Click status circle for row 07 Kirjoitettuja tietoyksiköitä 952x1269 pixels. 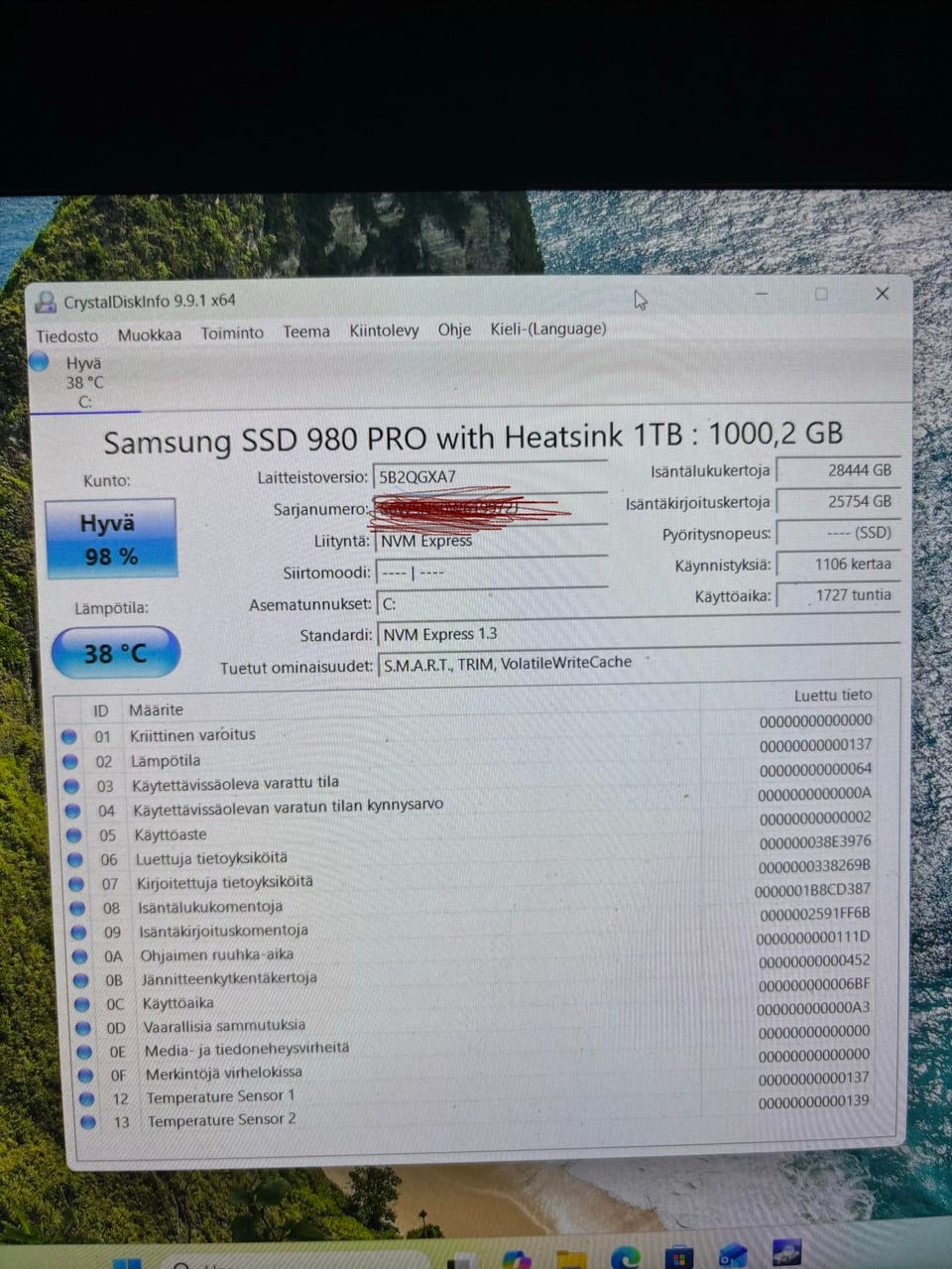pyautogui.click(x=76, y=884)
